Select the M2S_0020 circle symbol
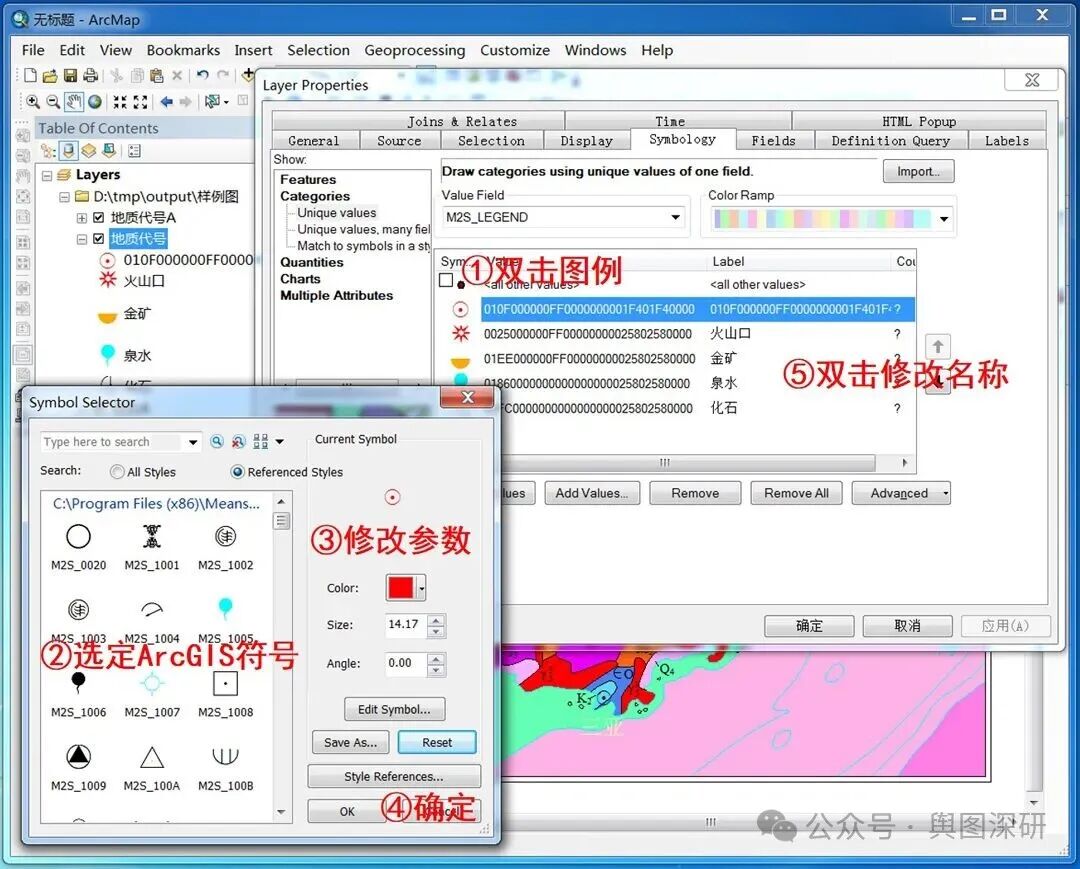 (x=79, y=547)
